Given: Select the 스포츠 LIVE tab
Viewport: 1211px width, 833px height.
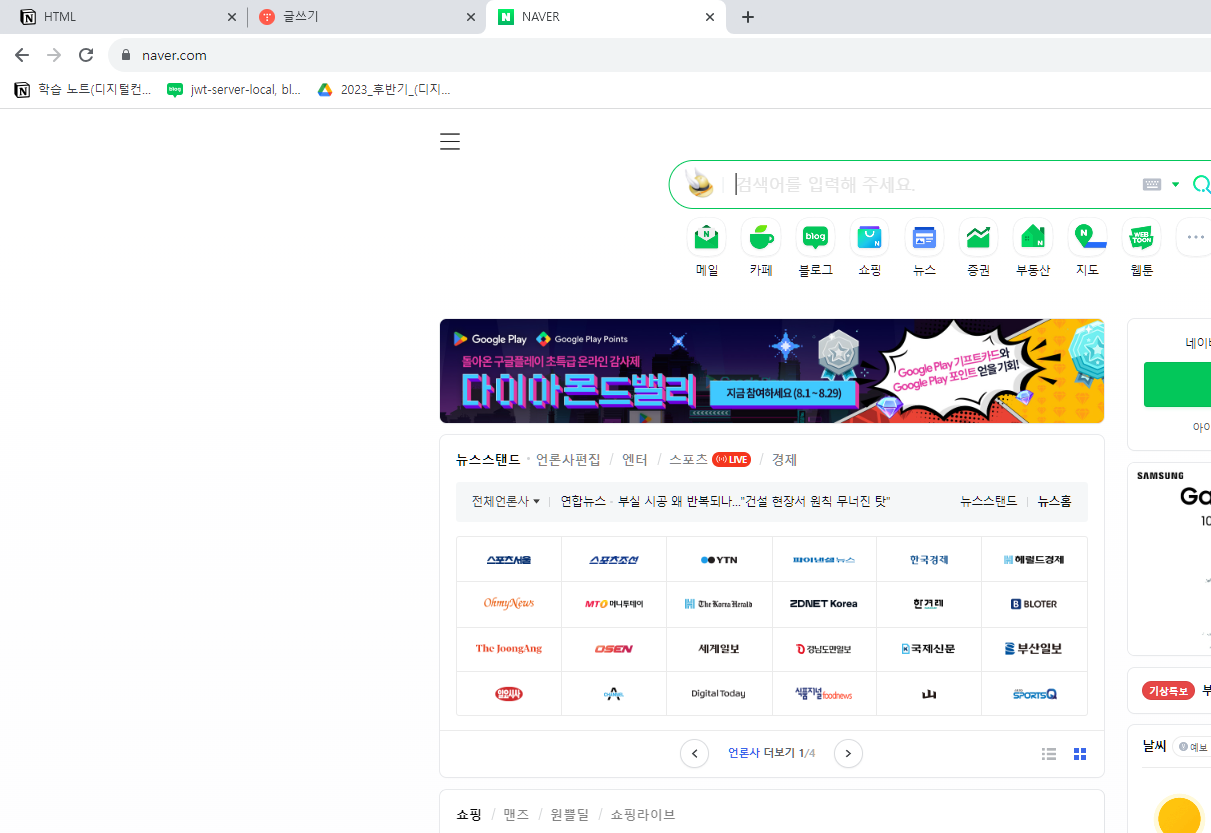Looking at the screenshot, I should point(709,460).
